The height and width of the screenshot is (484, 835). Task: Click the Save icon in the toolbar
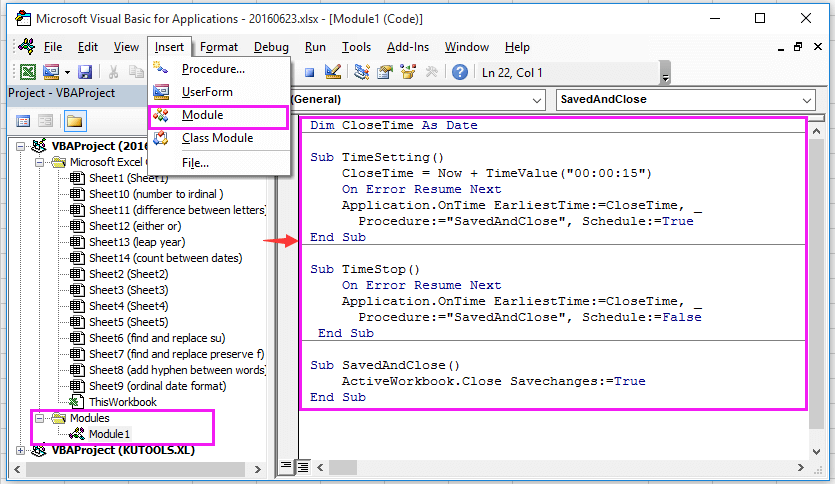85,72
